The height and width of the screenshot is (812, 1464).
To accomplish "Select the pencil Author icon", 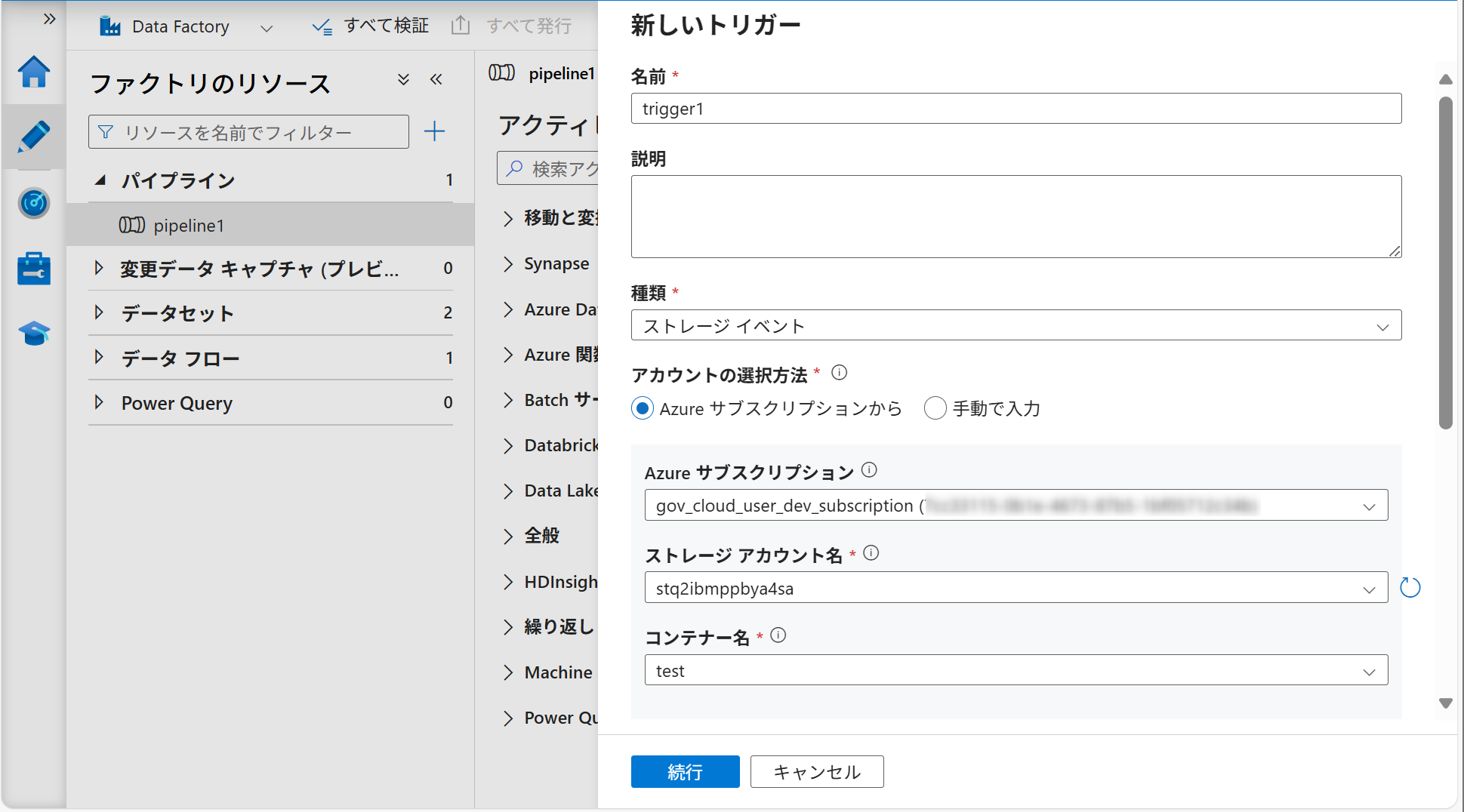I will (34, 137).
